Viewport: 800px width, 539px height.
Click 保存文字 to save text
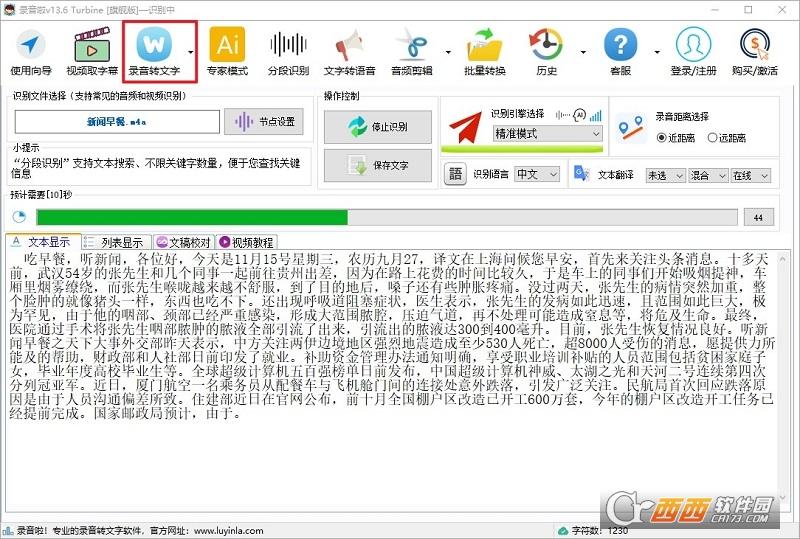click(x=378, y=165)
